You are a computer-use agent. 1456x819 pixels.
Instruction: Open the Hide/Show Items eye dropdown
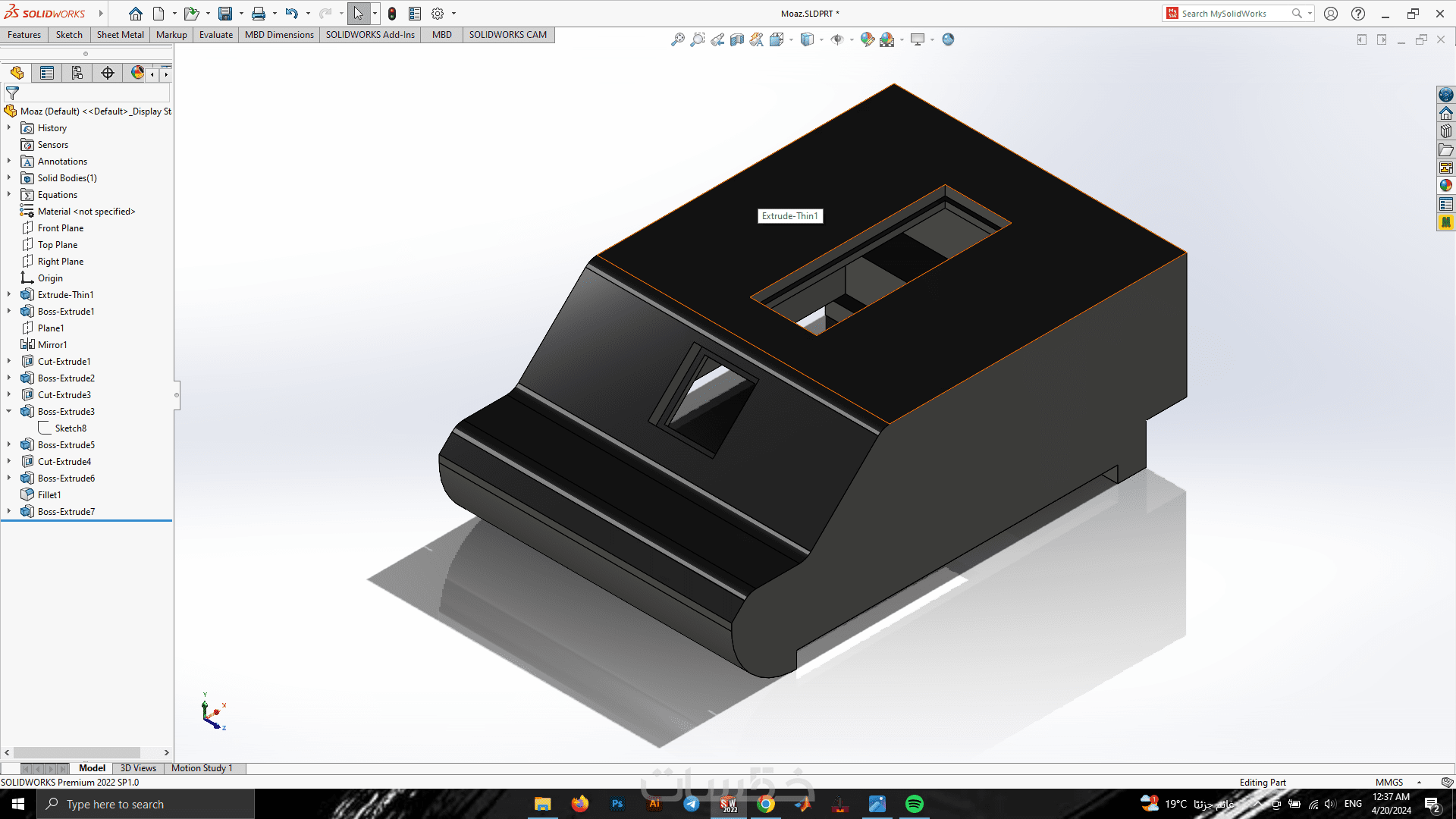tap(852, 39)
